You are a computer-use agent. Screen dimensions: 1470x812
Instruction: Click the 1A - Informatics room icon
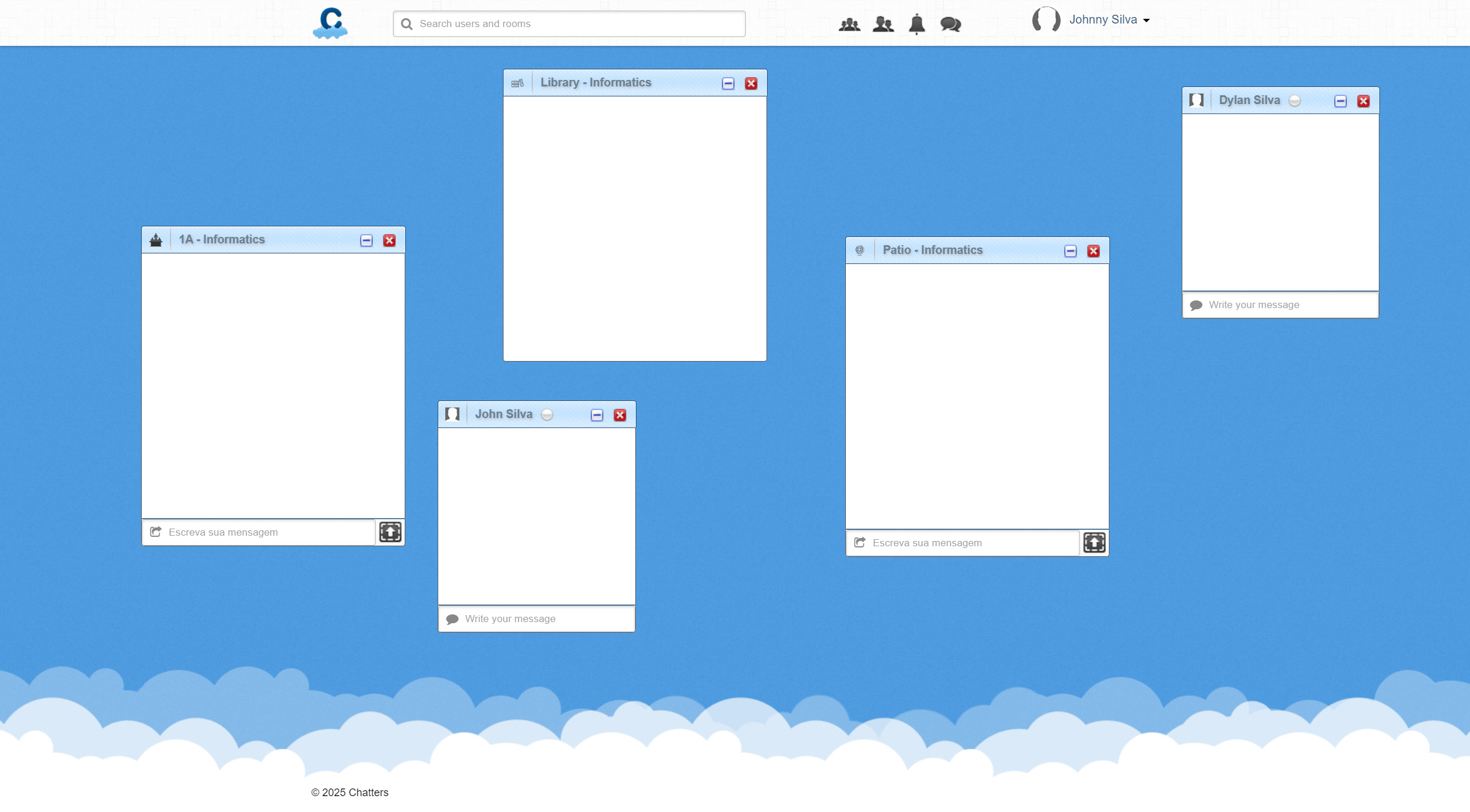point(156,240)
